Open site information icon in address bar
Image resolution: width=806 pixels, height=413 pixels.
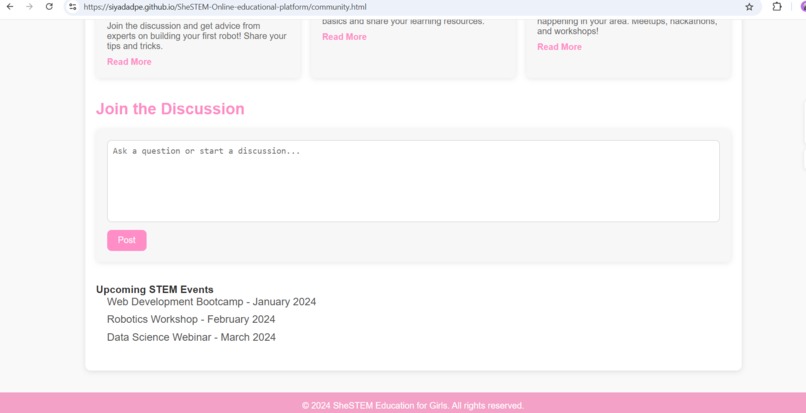point(73,7)
